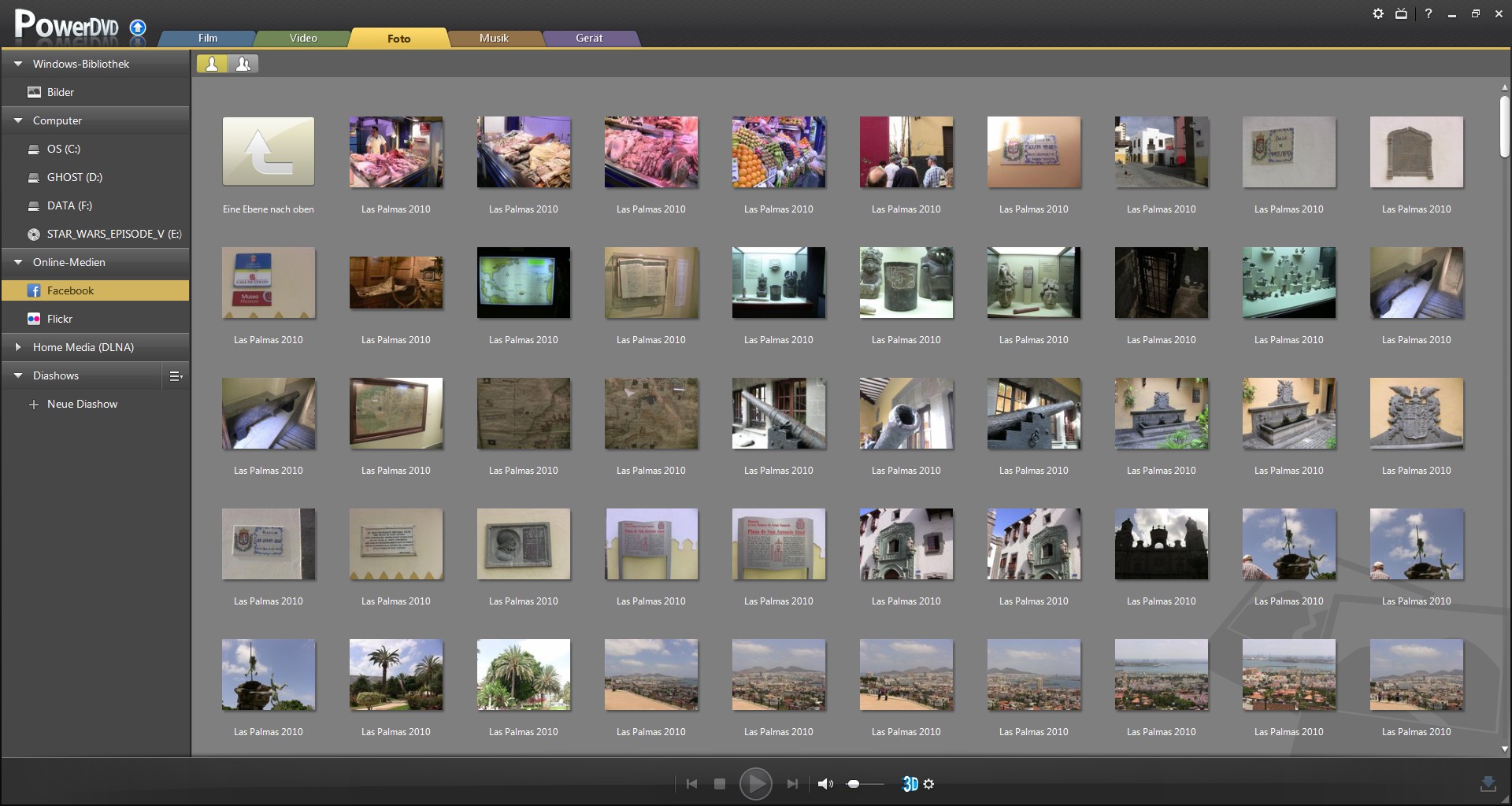
Task: Open PowerDVD settings via the gear icon
Action: pyautogui.click(x=1378, y=13)
